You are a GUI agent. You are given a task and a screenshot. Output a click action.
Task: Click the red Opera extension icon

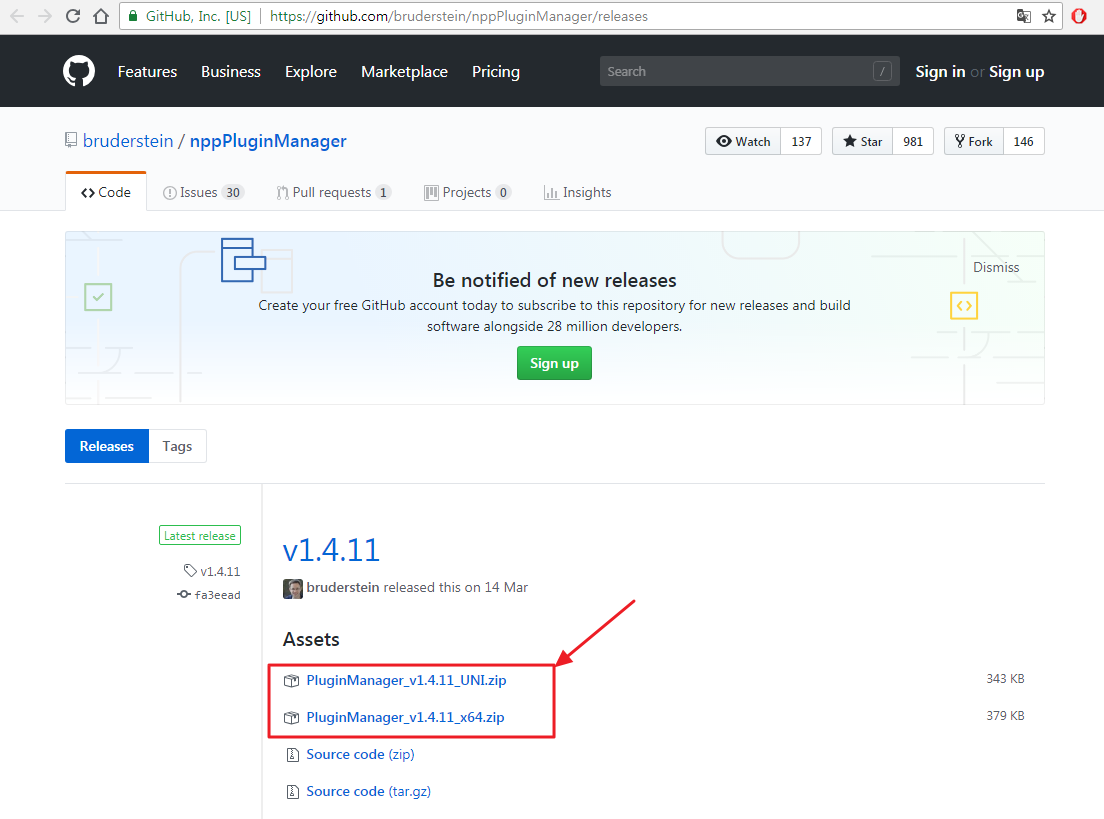pyautogui.click(x=1079, y=16)
